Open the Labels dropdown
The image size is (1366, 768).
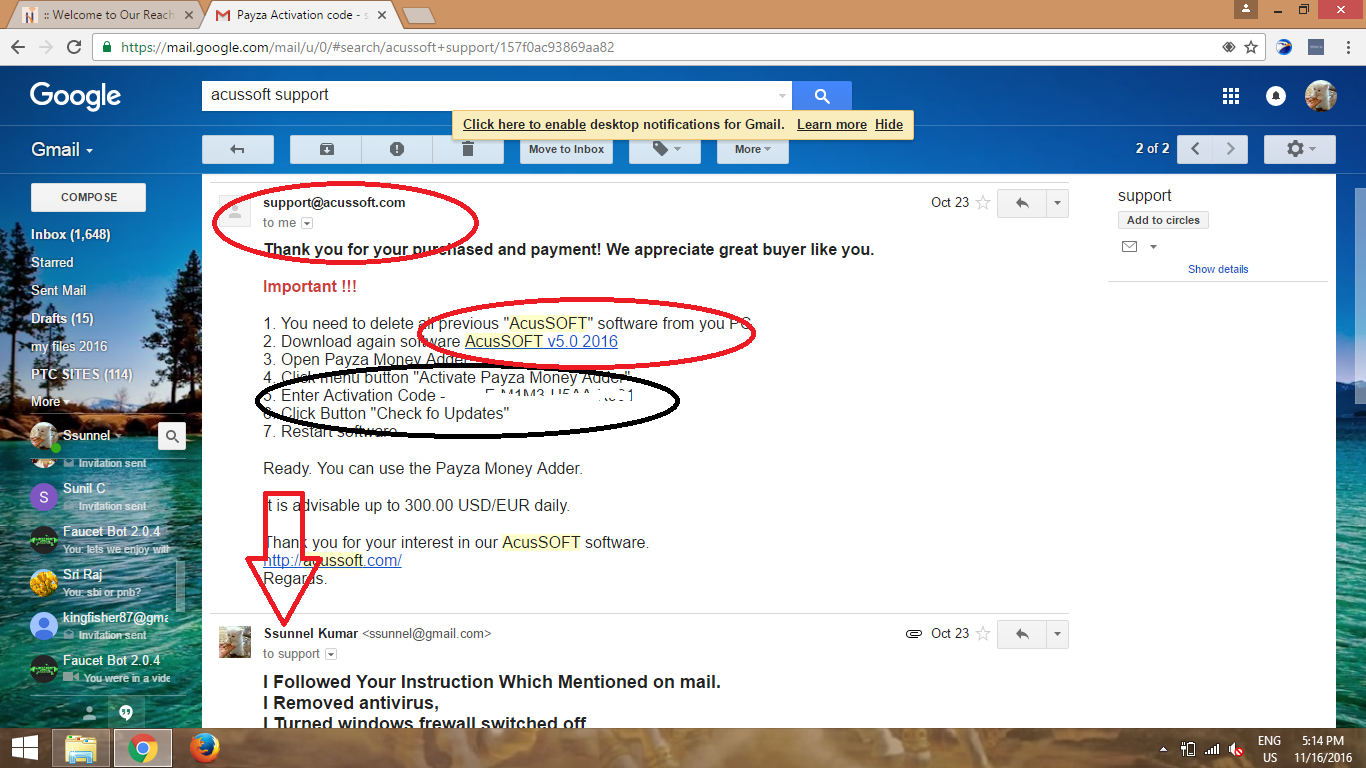coord(664,149)
